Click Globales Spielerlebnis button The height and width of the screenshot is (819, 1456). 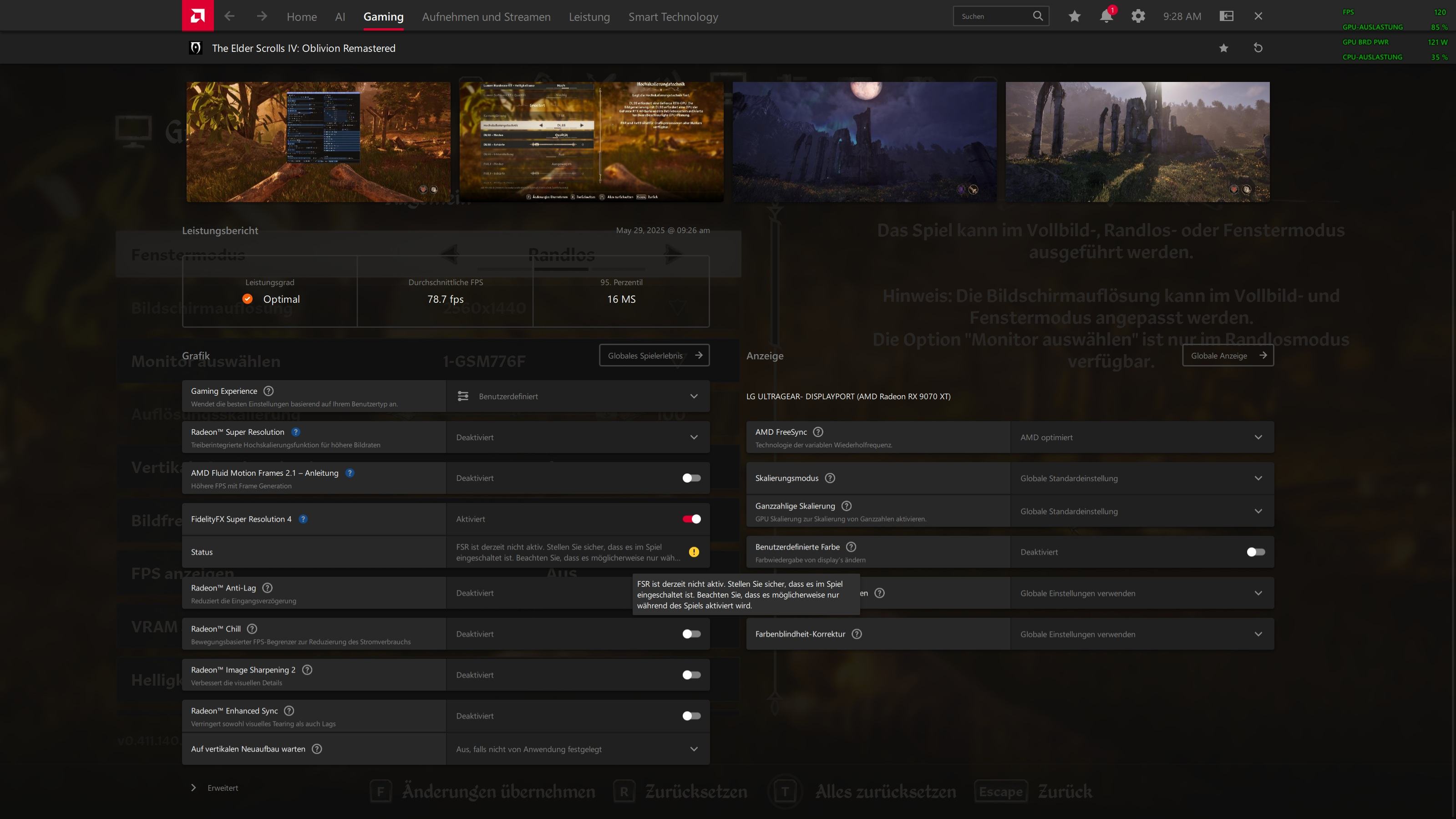click(654, 356)
